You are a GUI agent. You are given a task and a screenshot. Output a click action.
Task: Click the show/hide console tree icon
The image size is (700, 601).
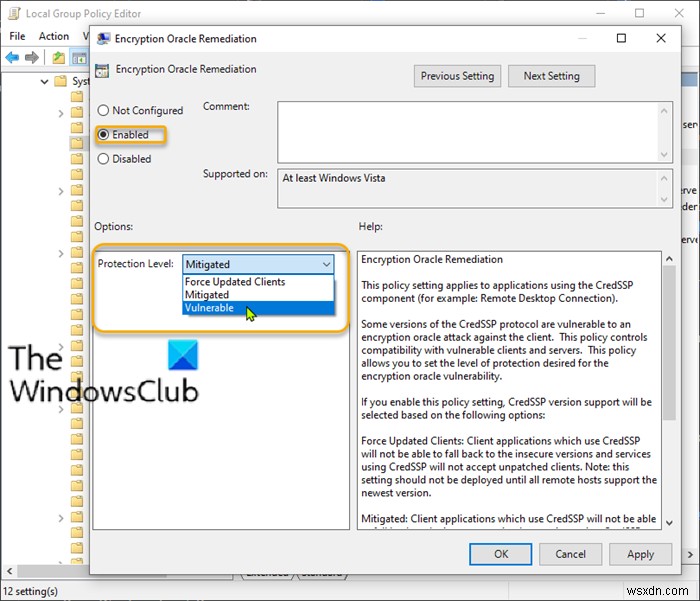pyautogui.click(x=79, y=58)
